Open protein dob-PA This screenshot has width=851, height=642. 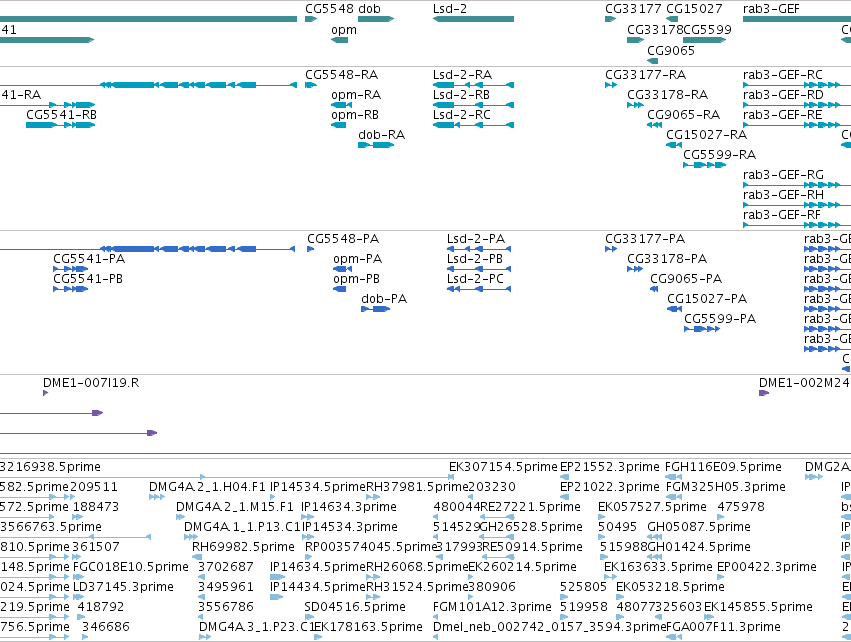(384, 299)
